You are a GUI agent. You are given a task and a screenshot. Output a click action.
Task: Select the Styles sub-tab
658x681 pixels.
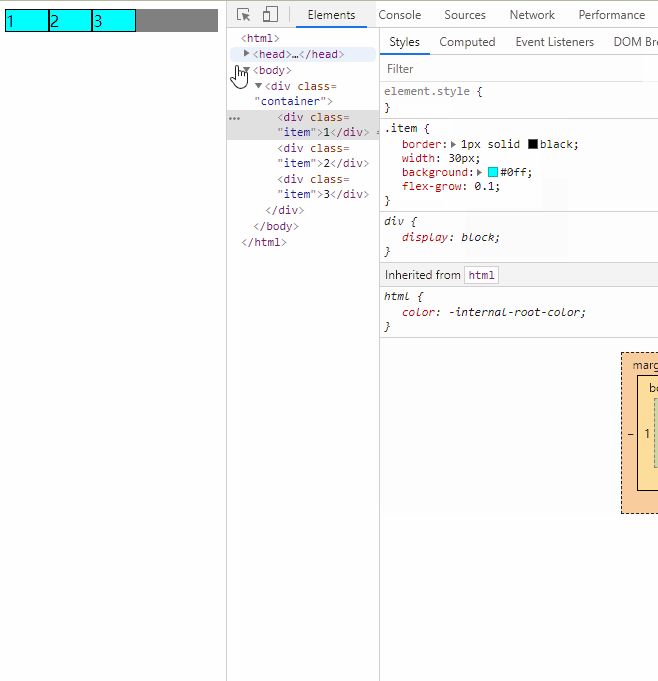click(x=404, y=42)
